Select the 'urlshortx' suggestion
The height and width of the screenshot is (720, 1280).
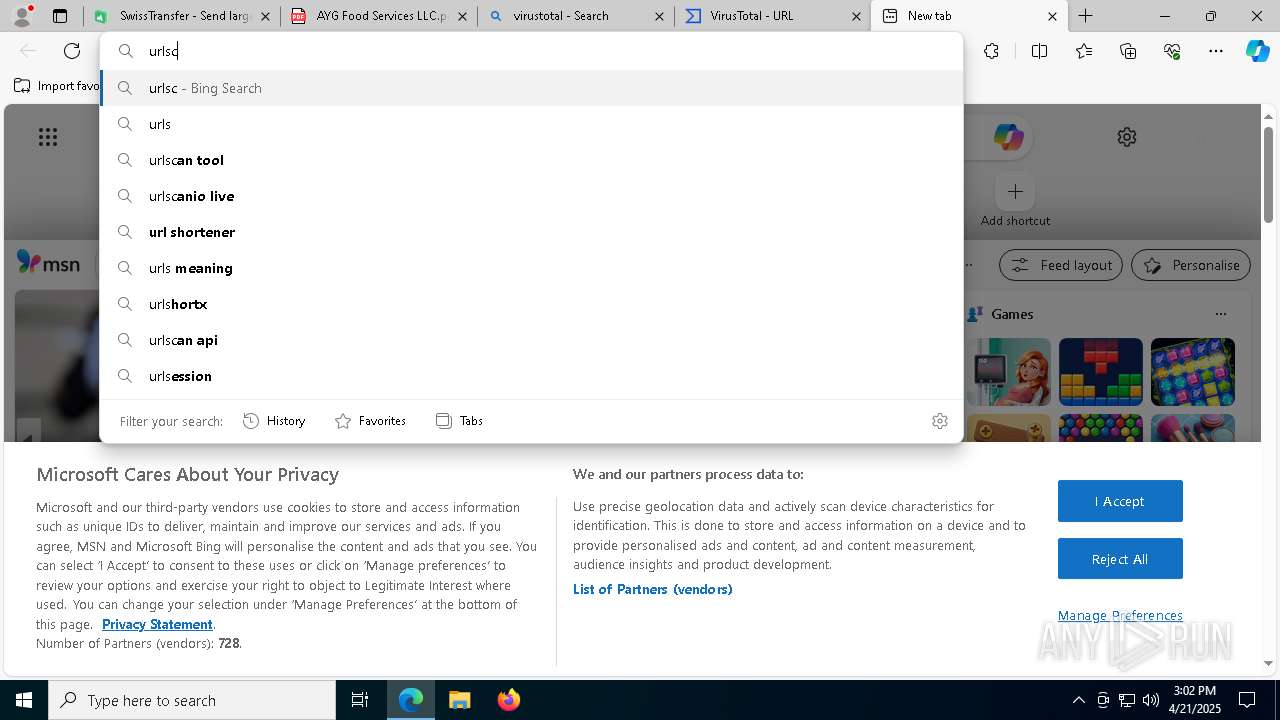tap(531, 304)
